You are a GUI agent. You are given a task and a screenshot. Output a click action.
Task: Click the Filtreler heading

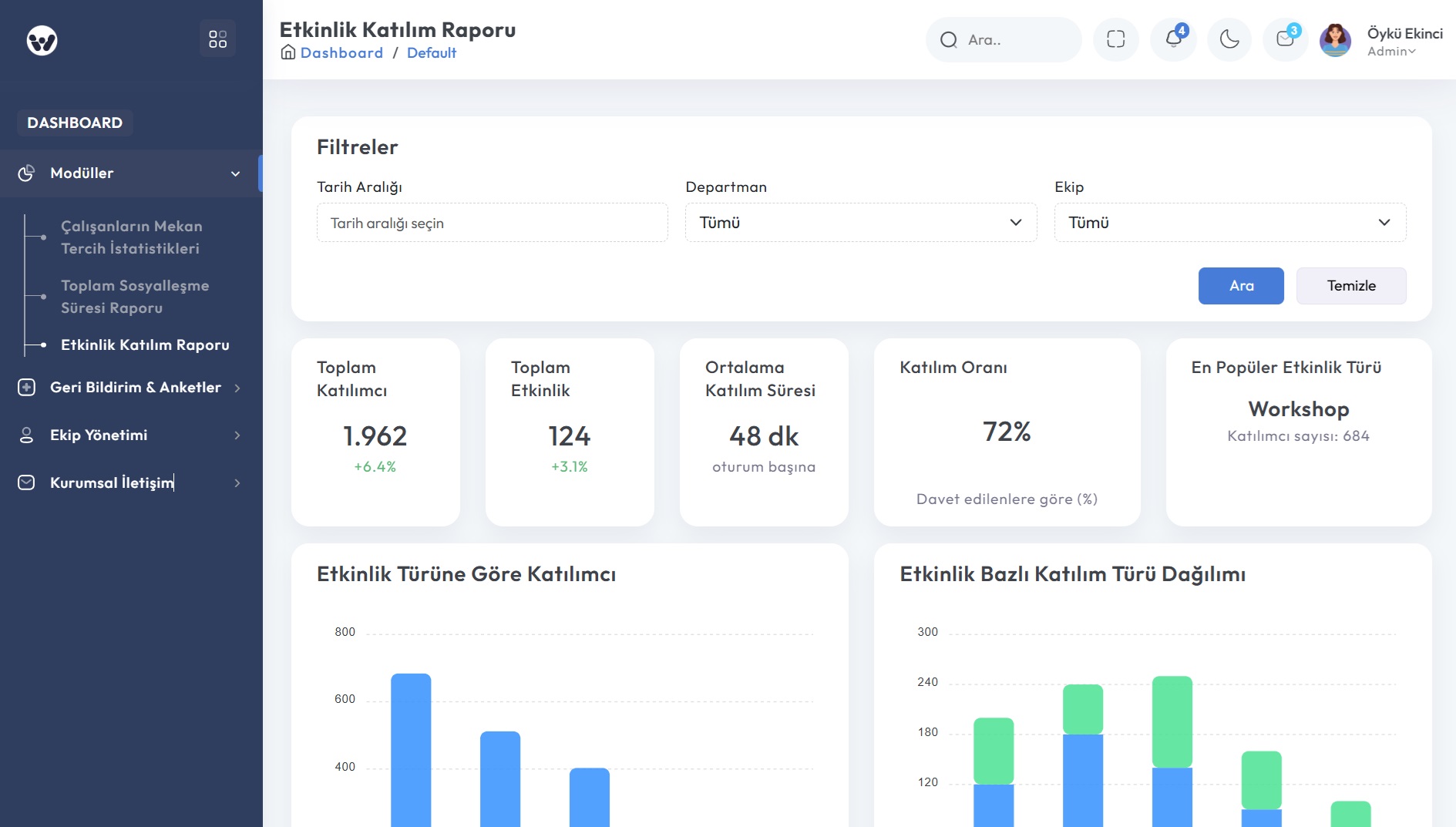(358, 147)
